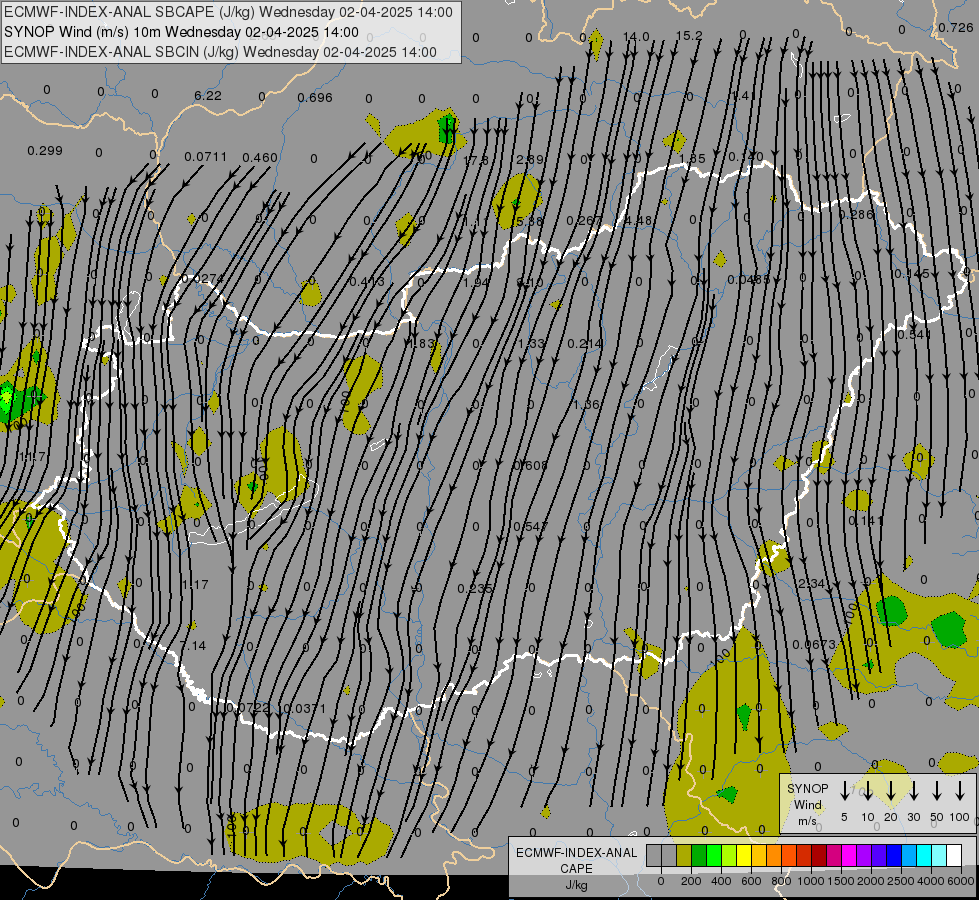Viewport: 979px width, 900px height.
Task: Click the 5 m/s wind arrow in SYNOP legend
Action: pyautogui.click(x=844, y=791)
